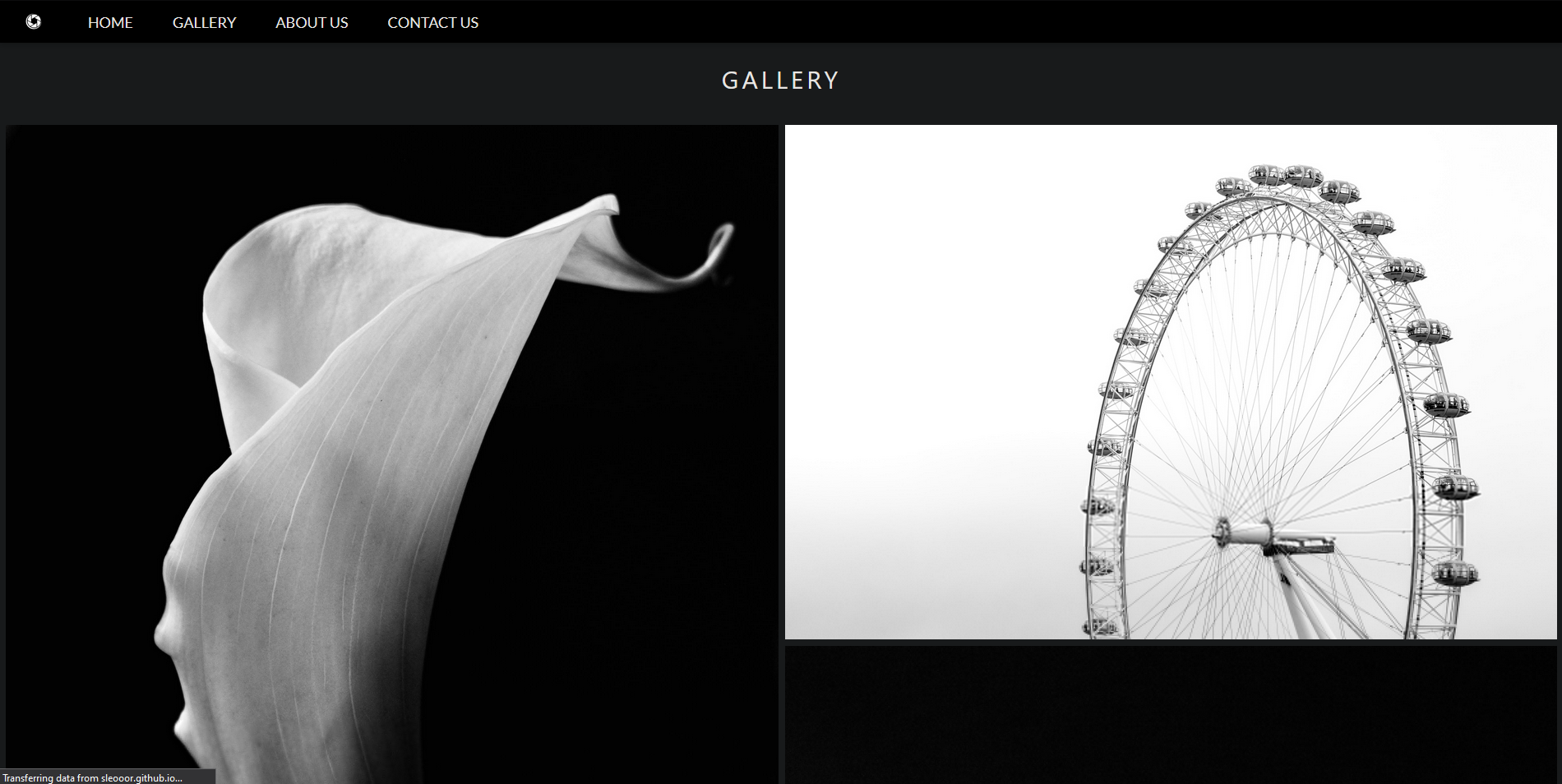
Task: Go to the HOME page
Action: pyautogui.click(x=110, y=23)
